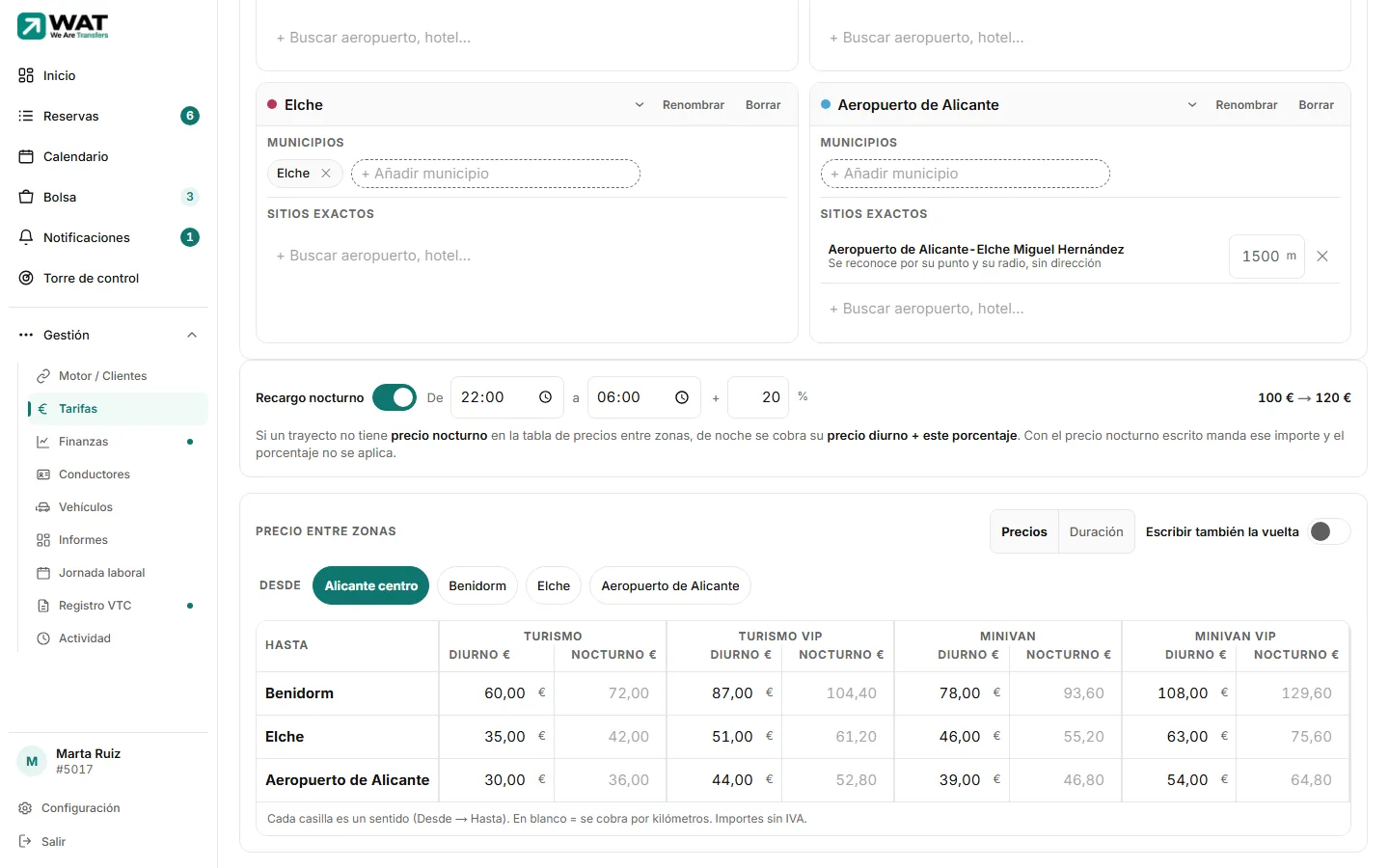The height and width of the screenshot is (868, 1389).
Task: Switch to the Duración tab
Action: pyautogui.click(x=1096, y=531)
